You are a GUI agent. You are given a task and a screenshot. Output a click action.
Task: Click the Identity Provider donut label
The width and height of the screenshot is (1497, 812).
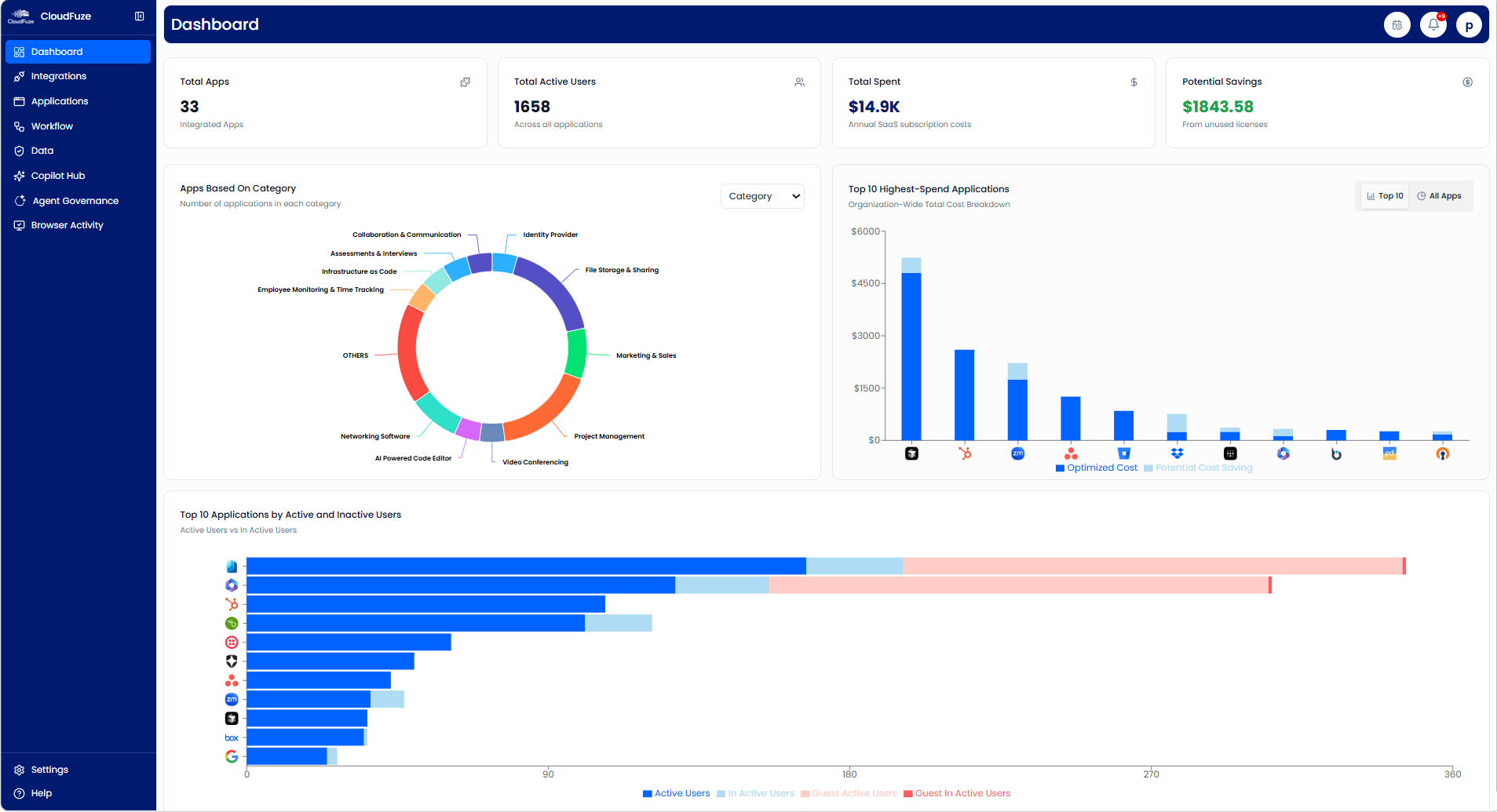click(550, 235)
